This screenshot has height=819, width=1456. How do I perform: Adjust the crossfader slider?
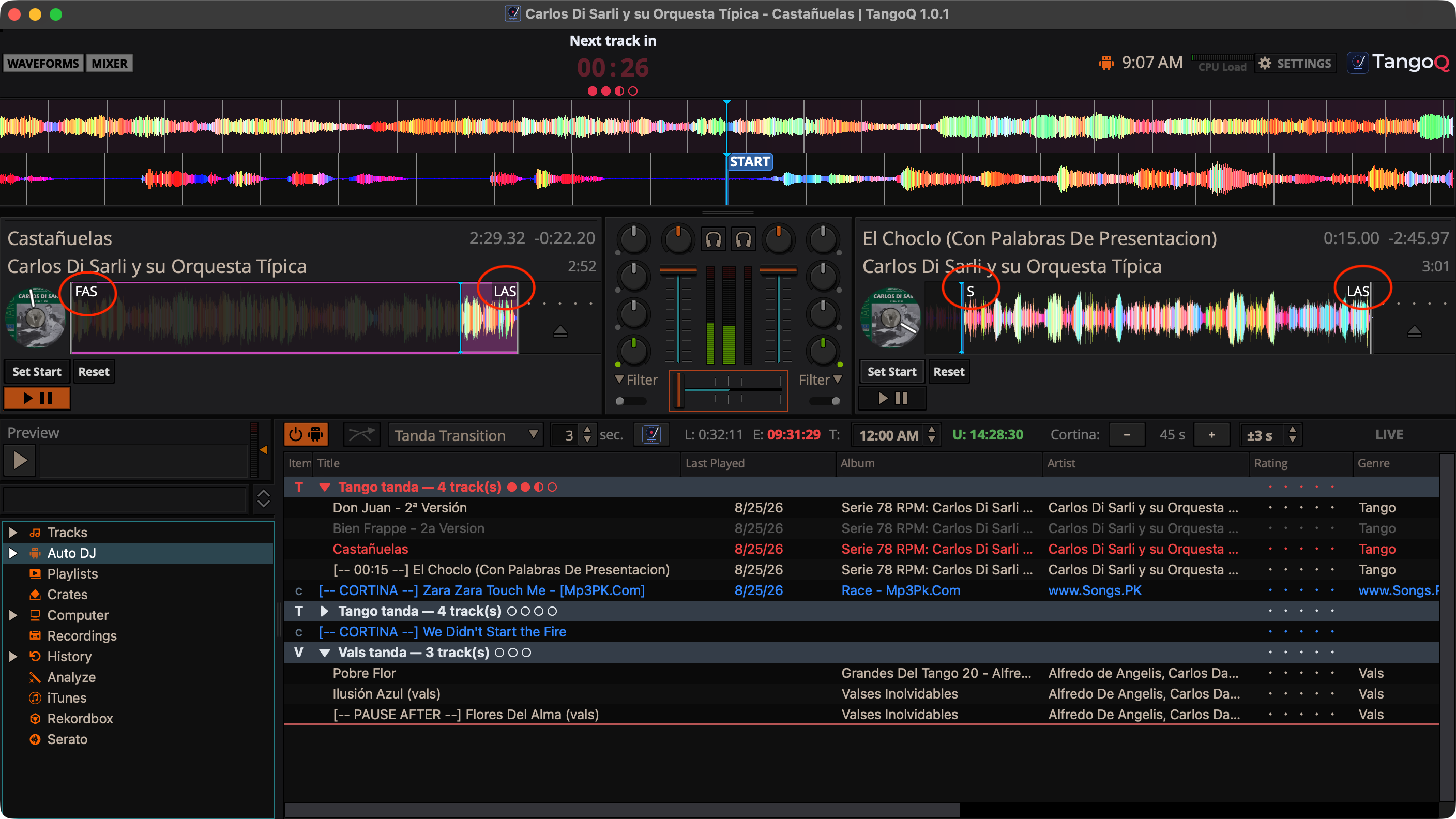coord(728,390)
